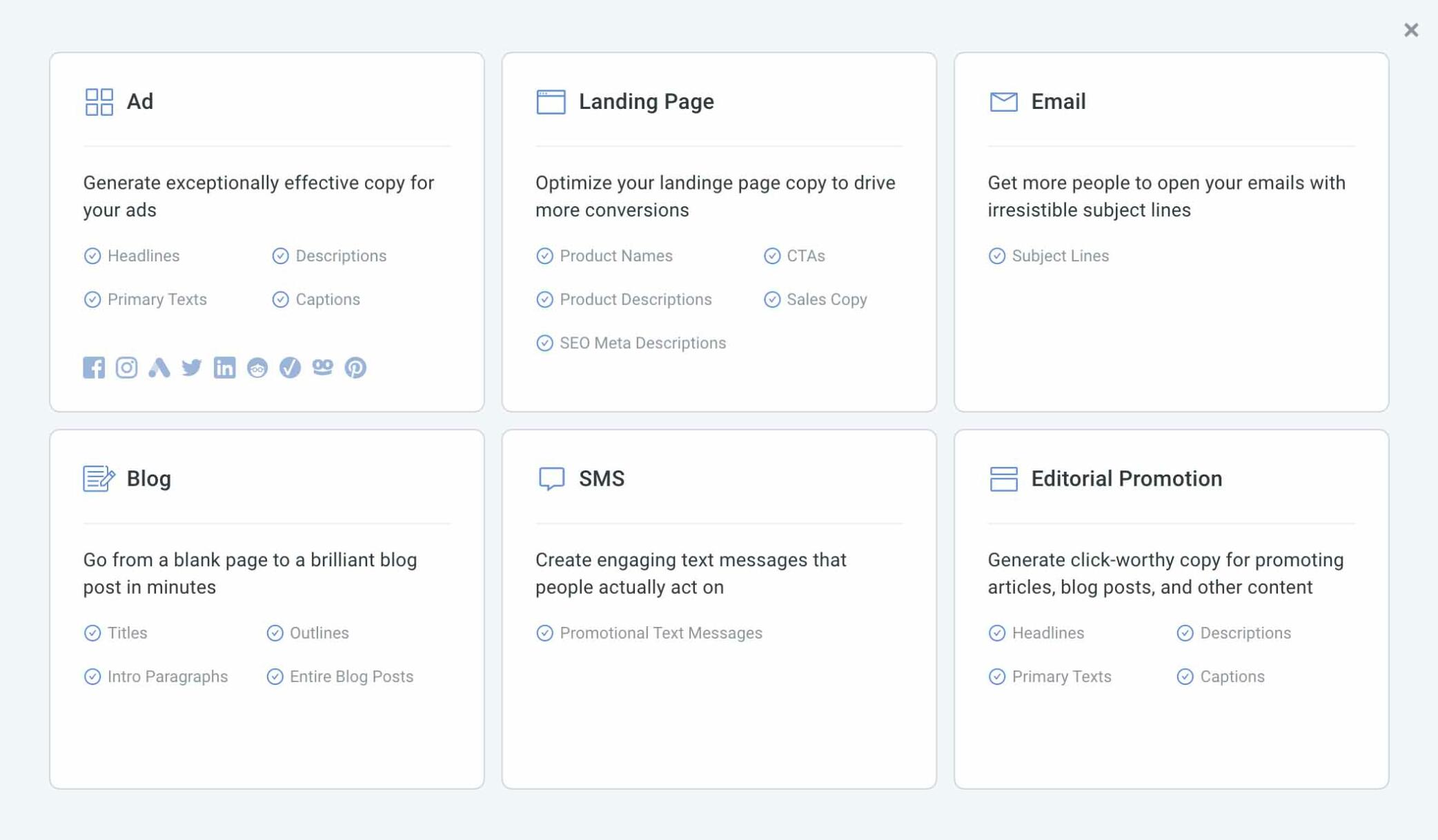Click the check circle beside SEO Meta Descriptions
The image size is (1438, 840).
point(544,343)
